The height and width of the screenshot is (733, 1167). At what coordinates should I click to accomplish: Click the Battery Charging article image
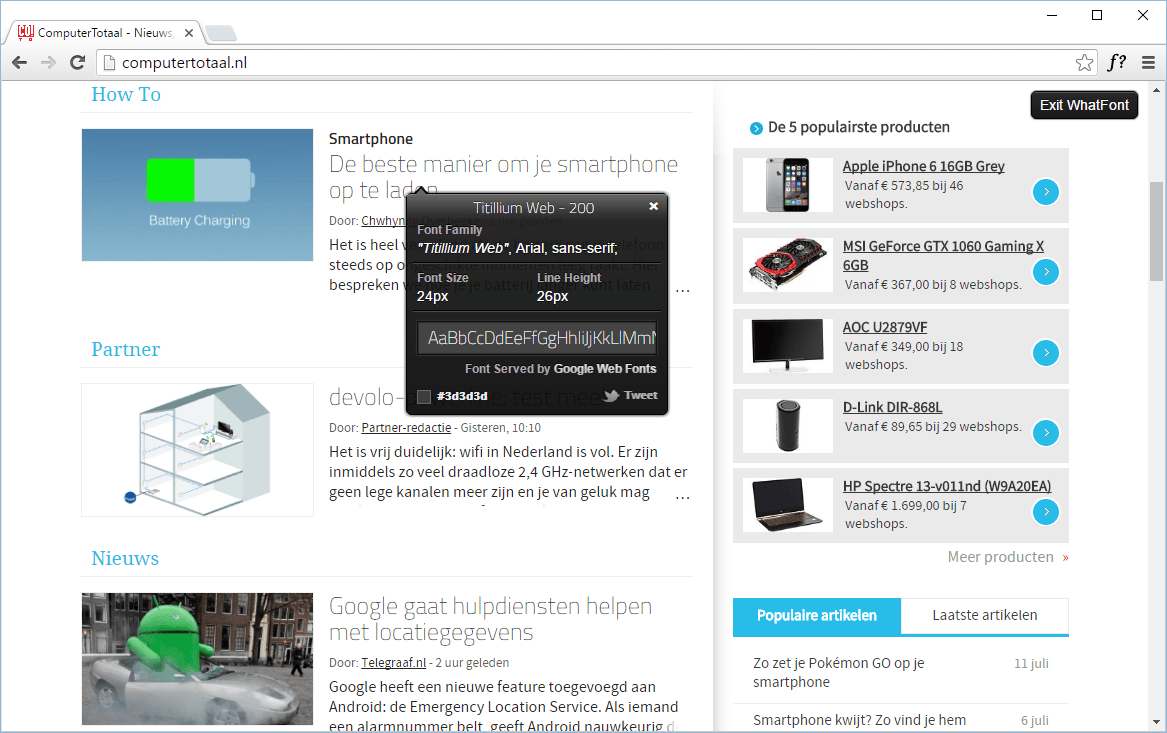(197, 195)
